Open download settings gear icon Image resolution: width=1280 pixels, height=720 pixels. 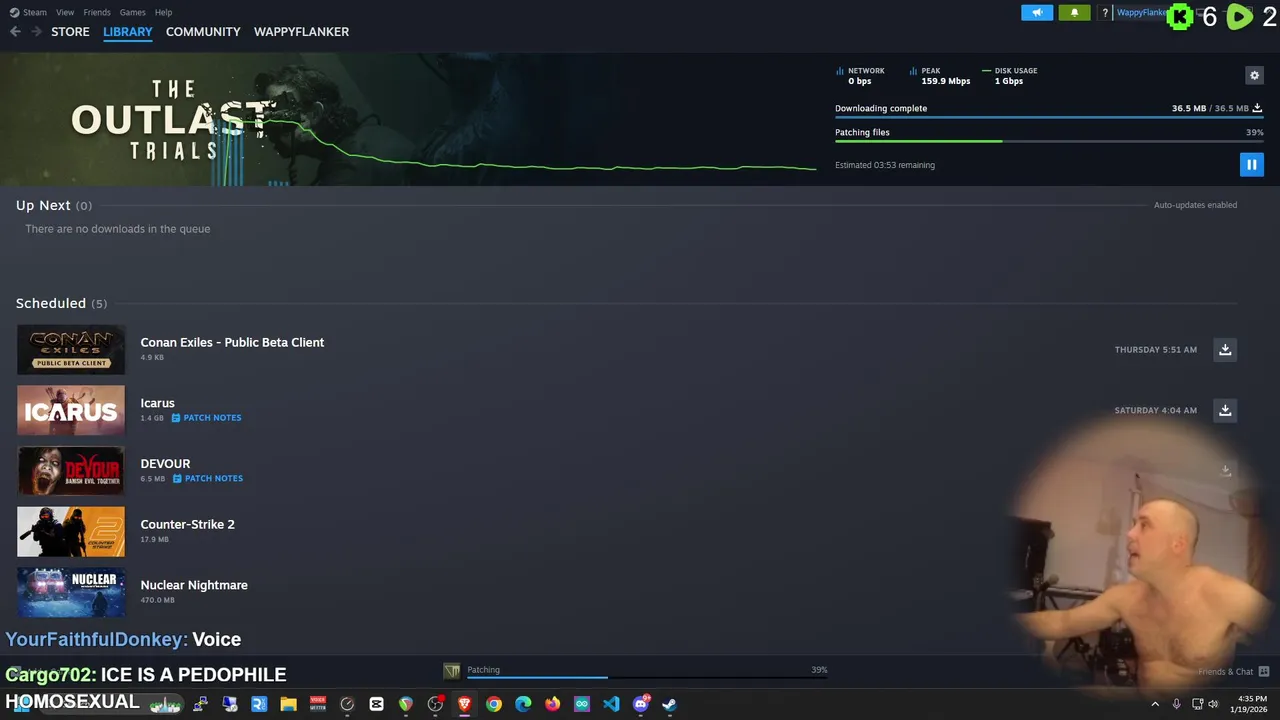[1254, 75]
